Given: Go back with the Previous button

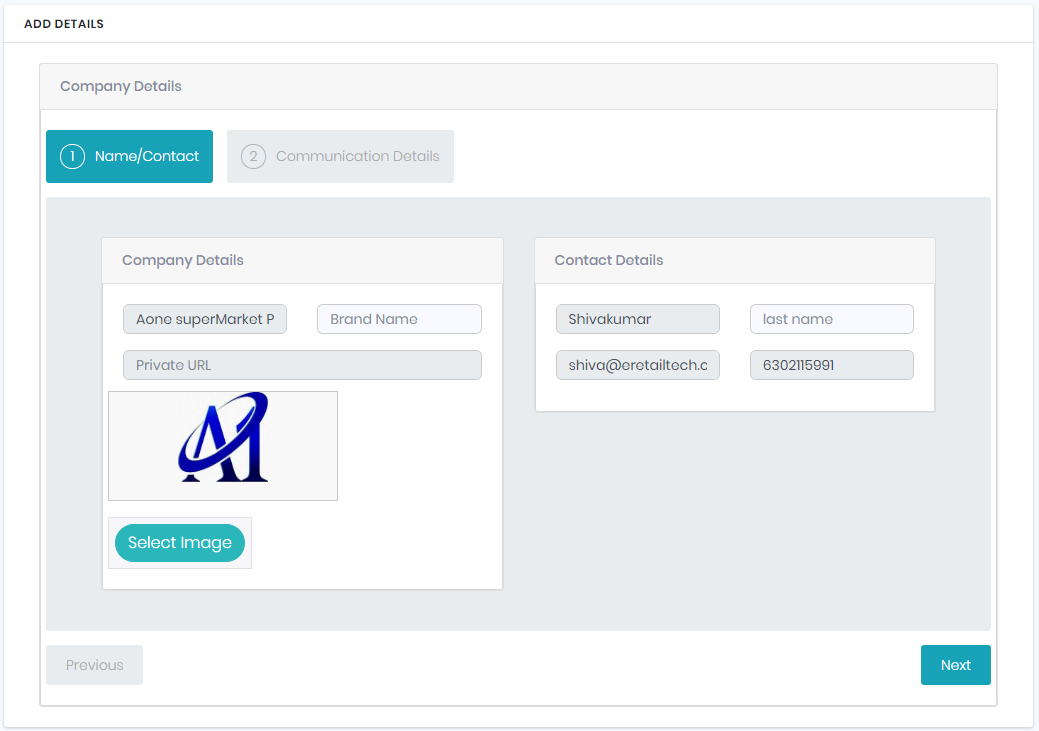Looking at the screenshot, I should point(94,665).
